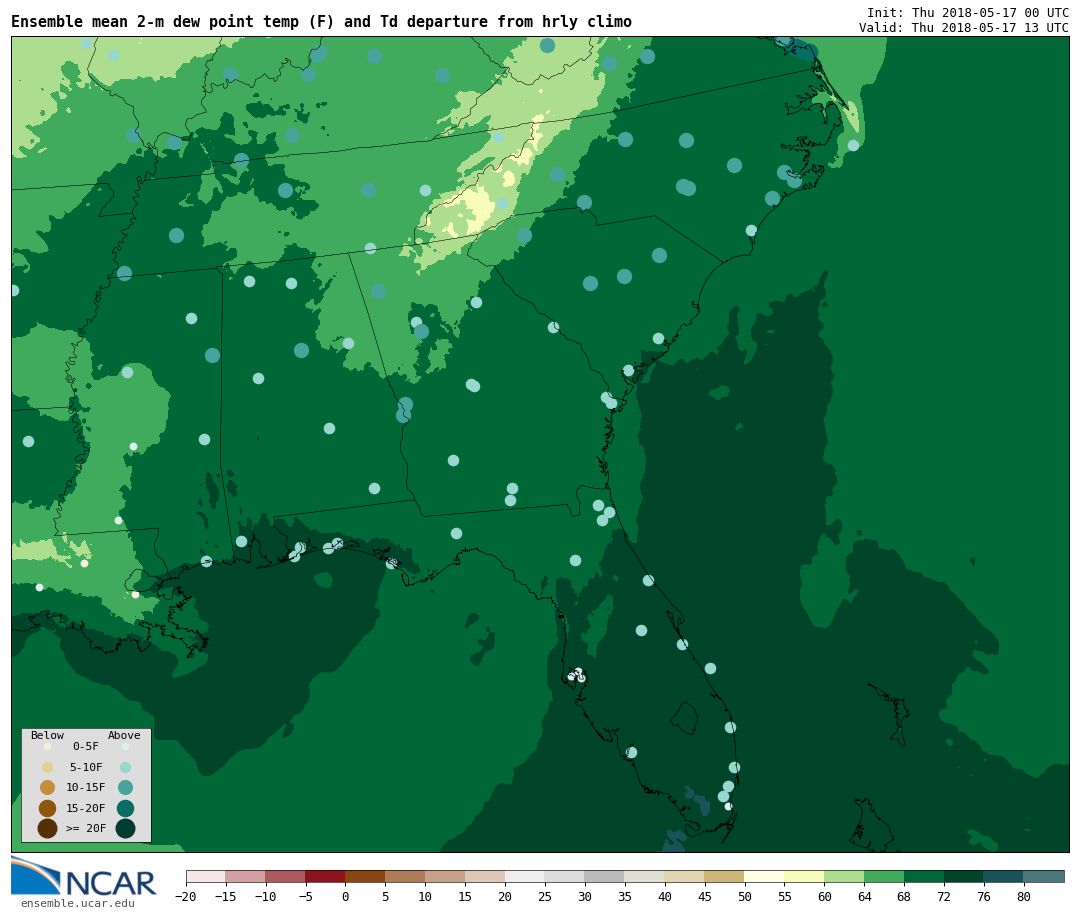Pick the 35 to 40 colorbar swatch
Image resolution: width=1080 pixels, height=915 pixels.
[x=645, y=876]
